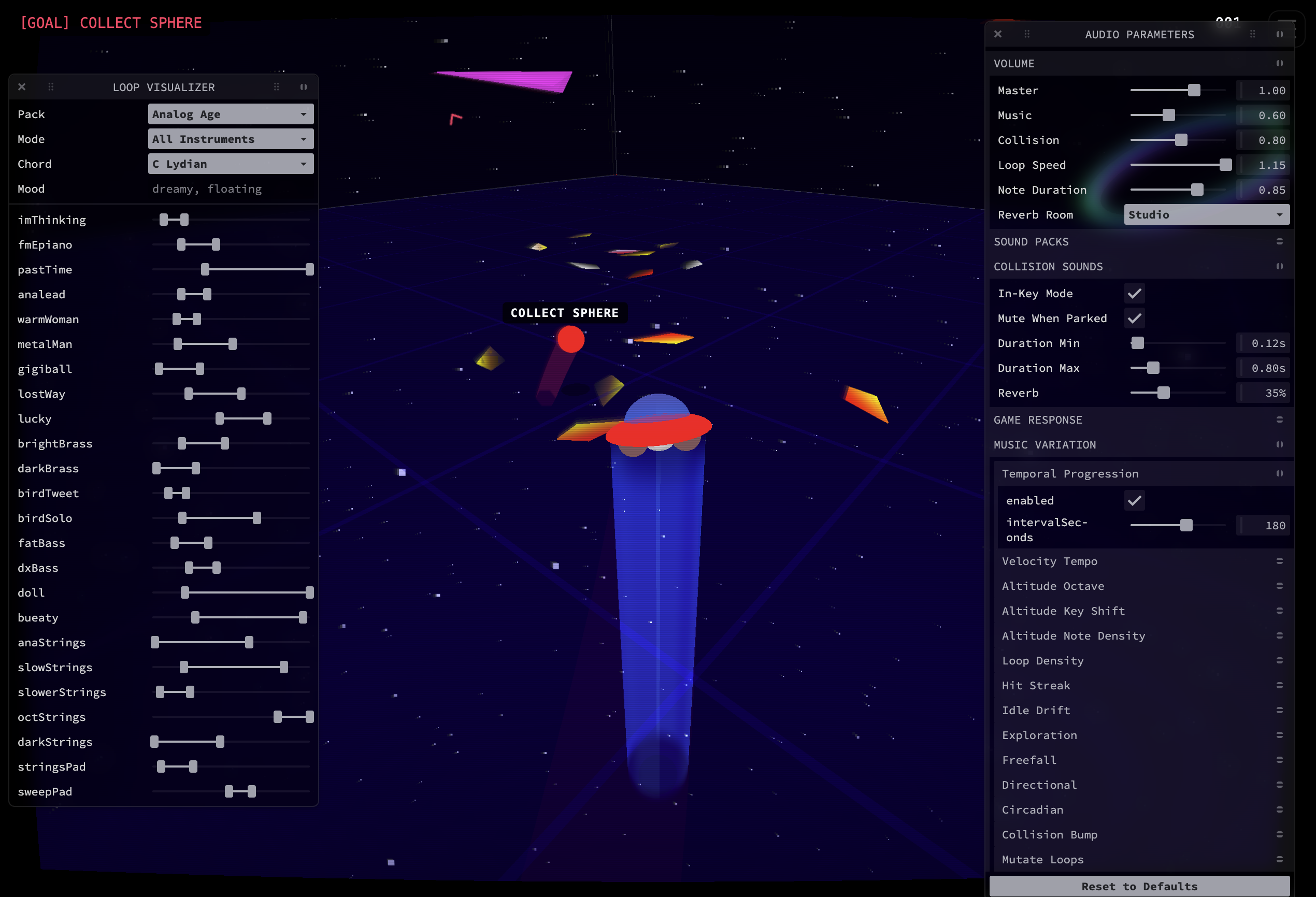Open the Chord dropdown showing C Lydian

pos(231,164)
